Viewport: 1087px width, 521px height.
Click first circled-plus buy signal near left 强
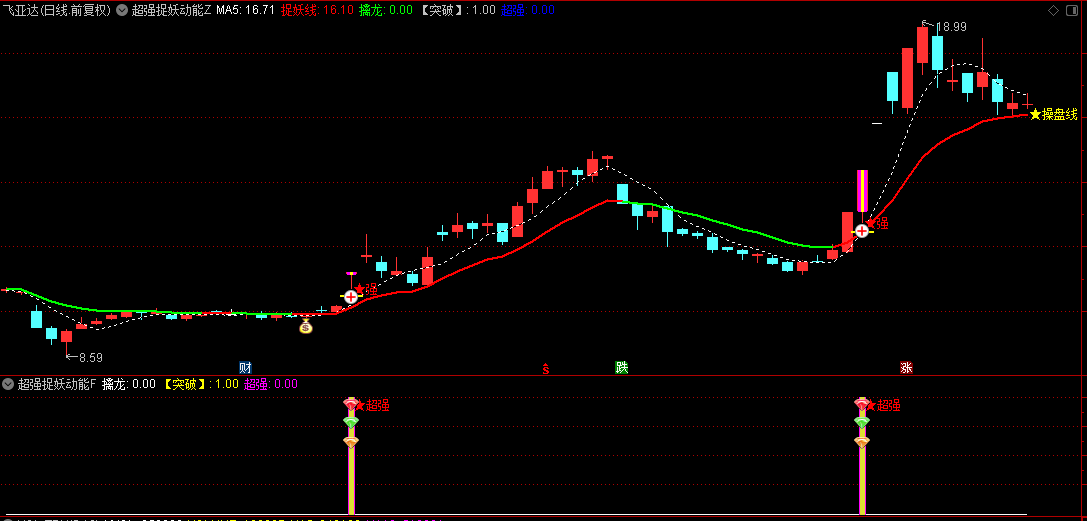pyautogui.click(x=351, y=297)
